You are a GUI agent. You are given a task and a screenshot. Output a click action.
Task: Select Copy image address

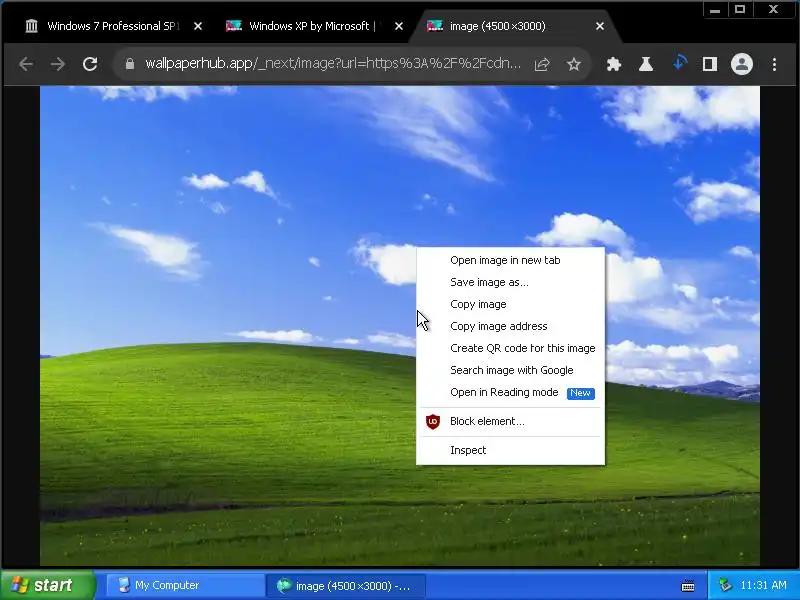[511, 326]
